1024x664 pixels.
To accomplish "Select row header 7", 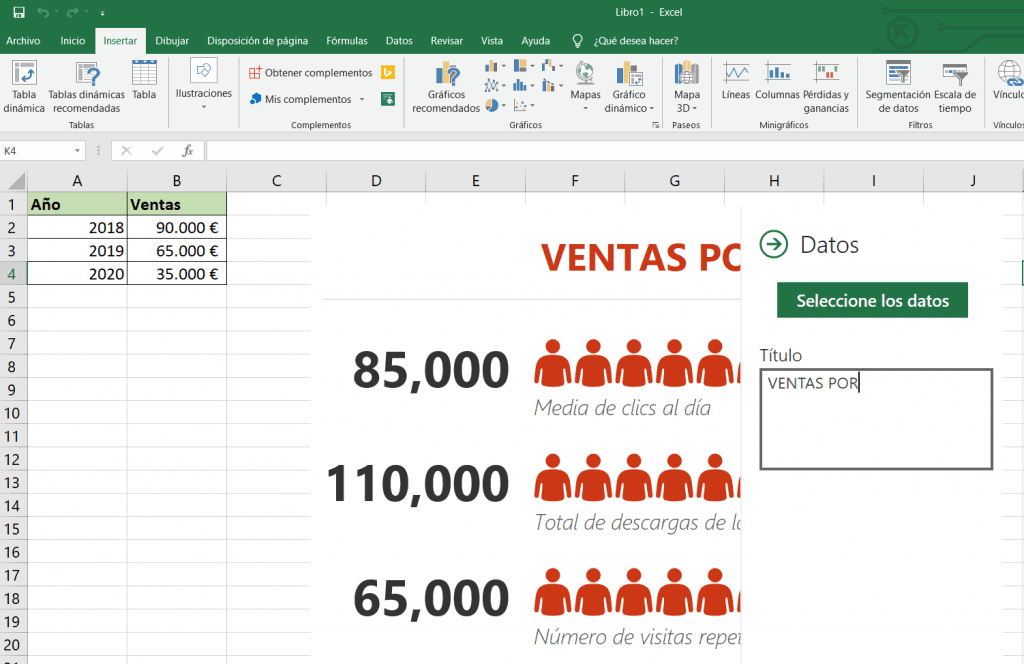I will pyautogui.click(x=12, y=343).
